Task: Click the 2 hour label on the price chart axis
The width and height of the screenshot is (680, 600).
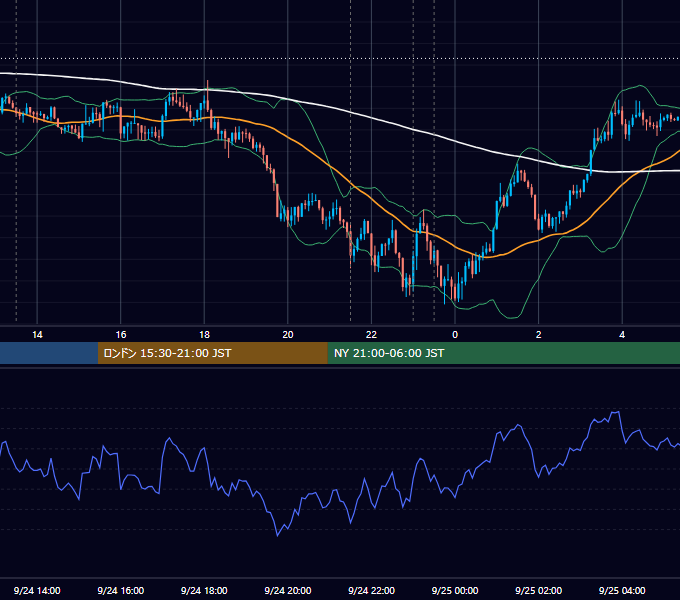Action: pos(538,334)
